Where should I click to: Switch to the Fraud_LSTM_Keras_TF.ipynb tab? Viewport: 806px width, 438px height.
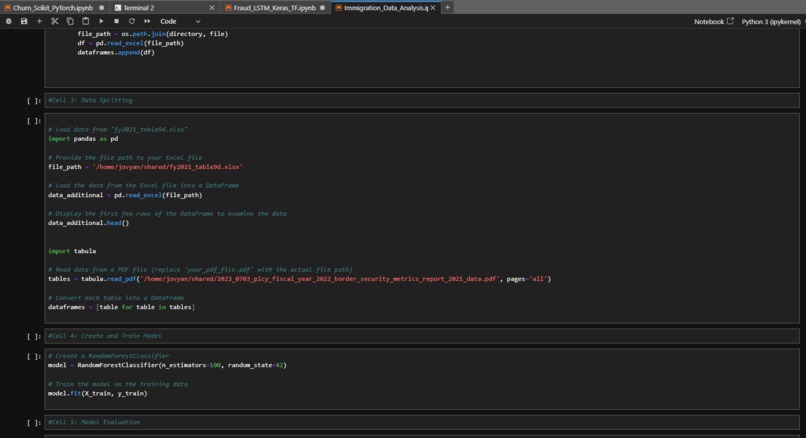click(275, 8)
